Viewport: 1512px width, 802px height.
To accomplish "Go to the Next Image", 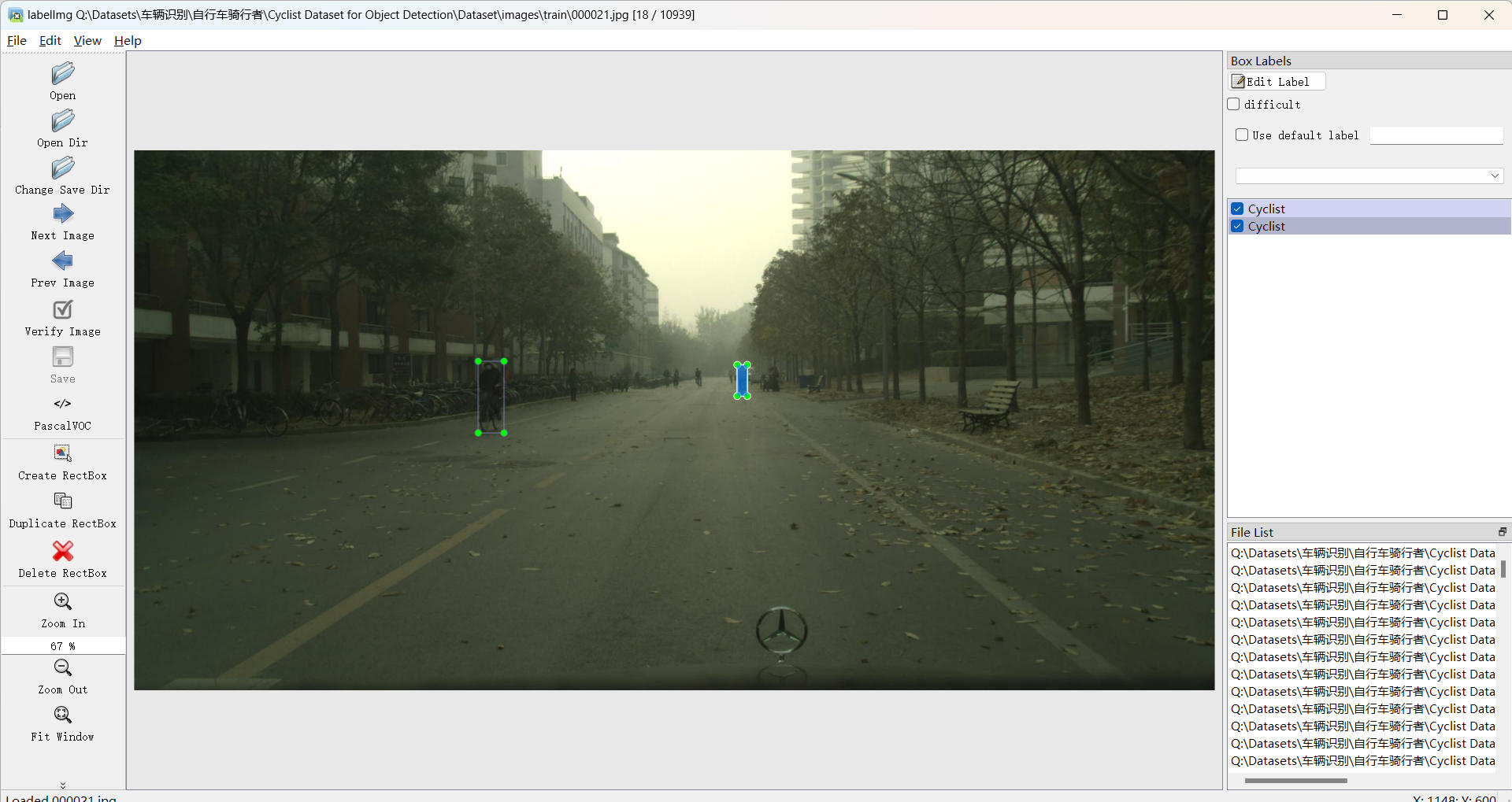I will point(63,214).
